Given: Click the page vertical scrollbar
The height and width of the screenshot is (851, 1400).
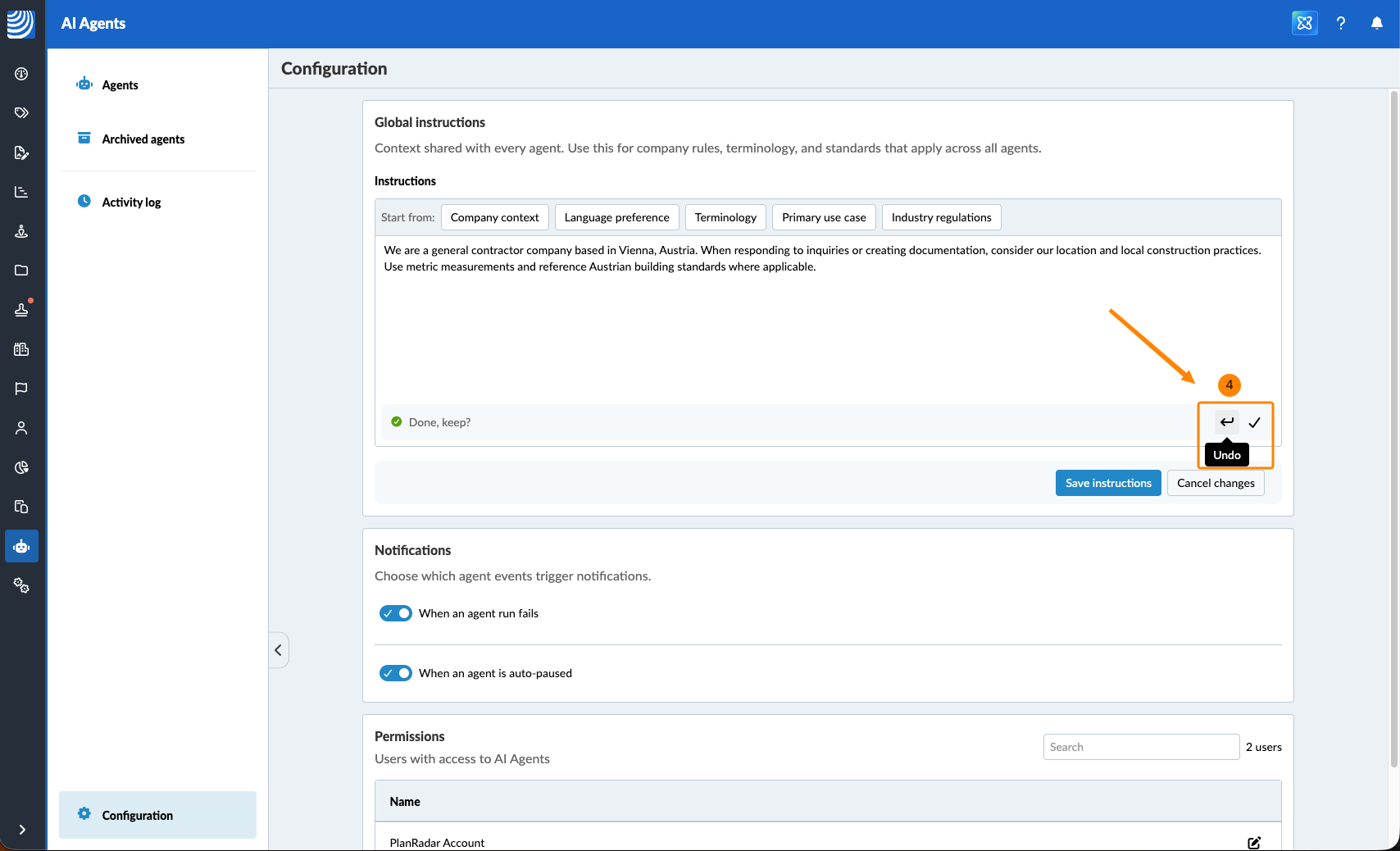Looking at the screenshot, I should (1393, 429).
